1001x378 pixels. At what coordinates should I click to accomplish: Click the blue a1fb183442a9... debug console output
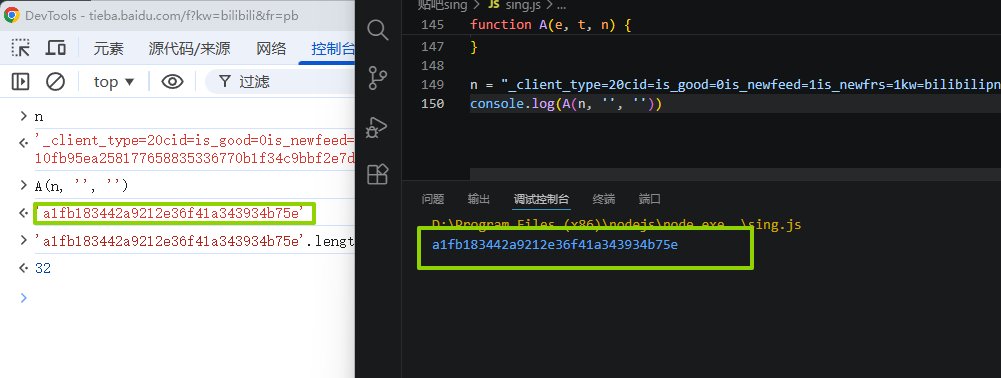[x=555, y=245]
